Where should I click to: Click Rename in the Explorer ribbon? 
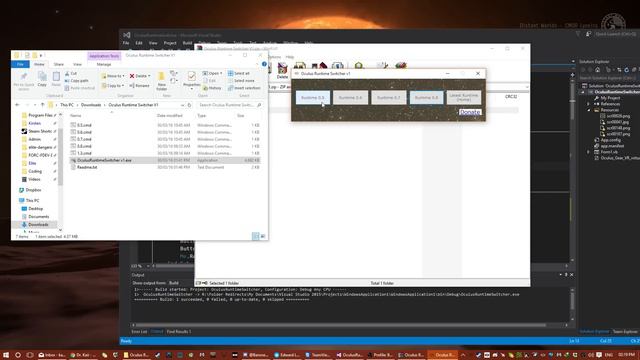click(x=139, y=86)
